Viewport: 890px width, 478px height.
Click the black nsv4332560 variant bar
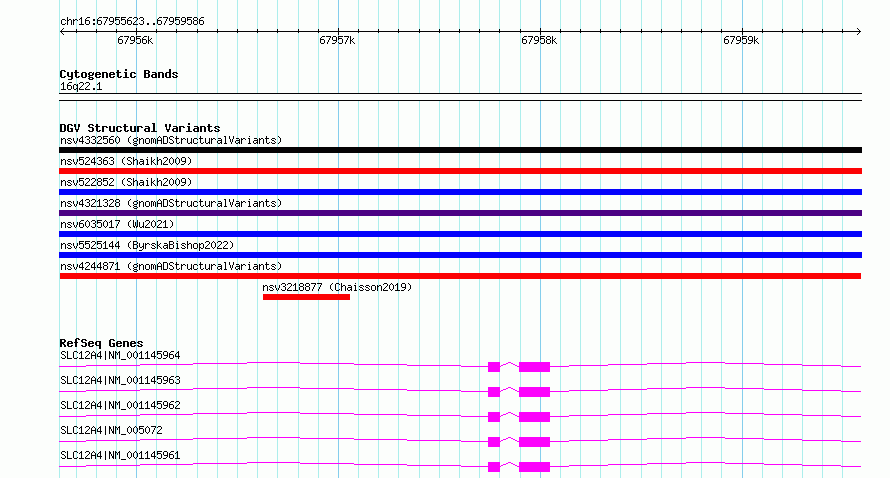[x=460, y=150]
